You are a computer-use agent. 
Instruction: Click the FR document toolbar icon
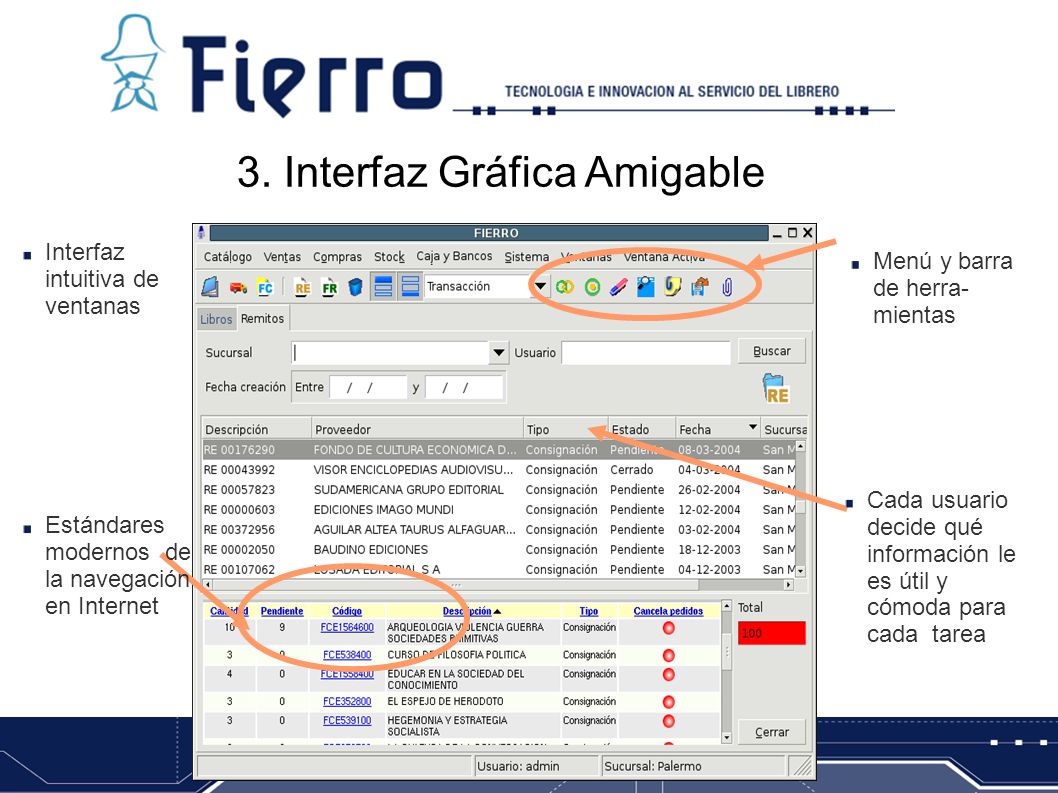point(329,288)
